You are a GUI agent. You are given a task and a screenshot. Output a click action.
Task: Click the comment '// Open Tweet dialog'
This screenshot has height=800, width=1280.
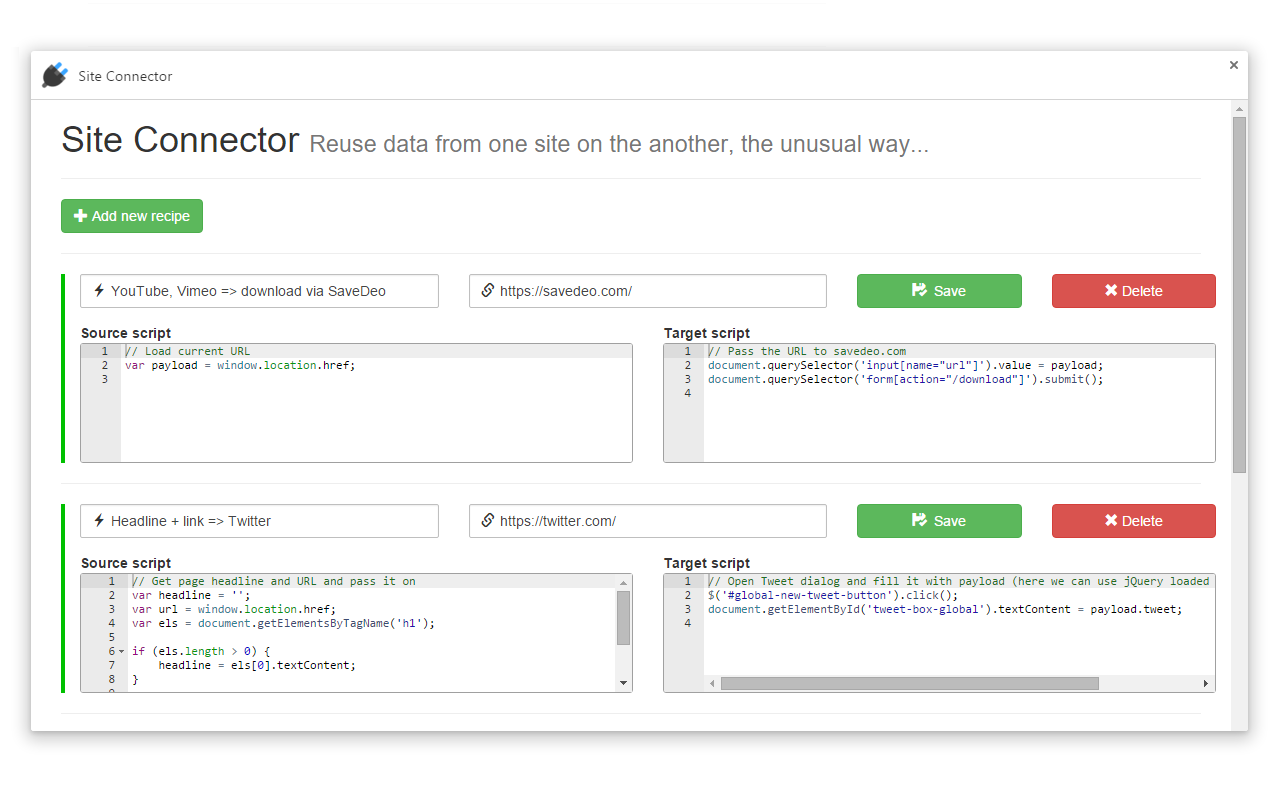tap(958, 581)
